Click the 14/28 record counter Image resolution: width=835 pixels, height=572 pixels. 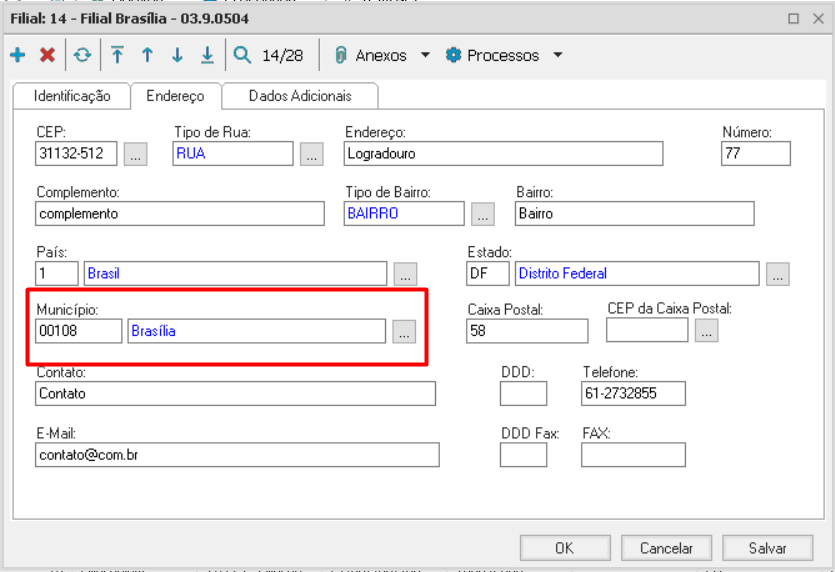[x=283, y=55]
